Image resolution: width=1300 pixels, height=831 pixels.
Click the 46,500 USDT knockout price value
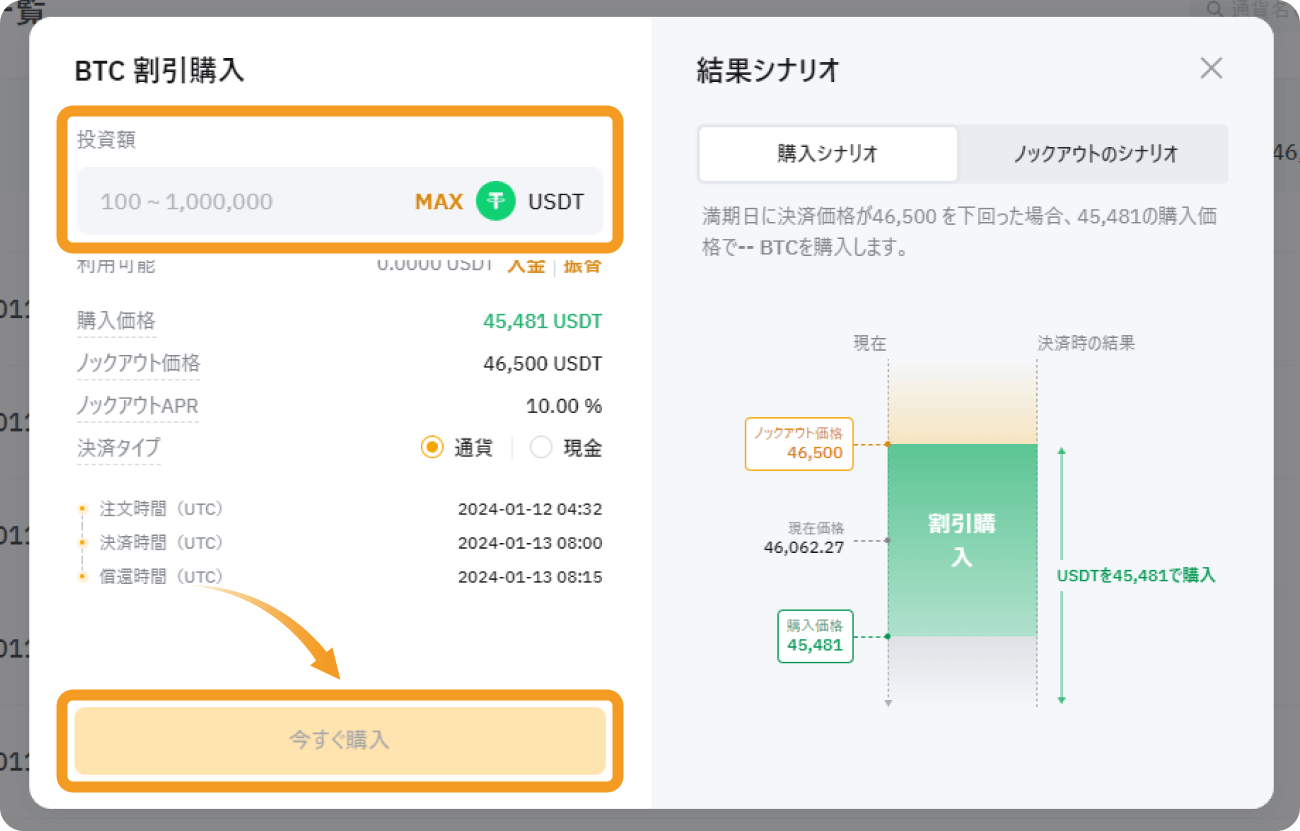click(x=543, y=363)
